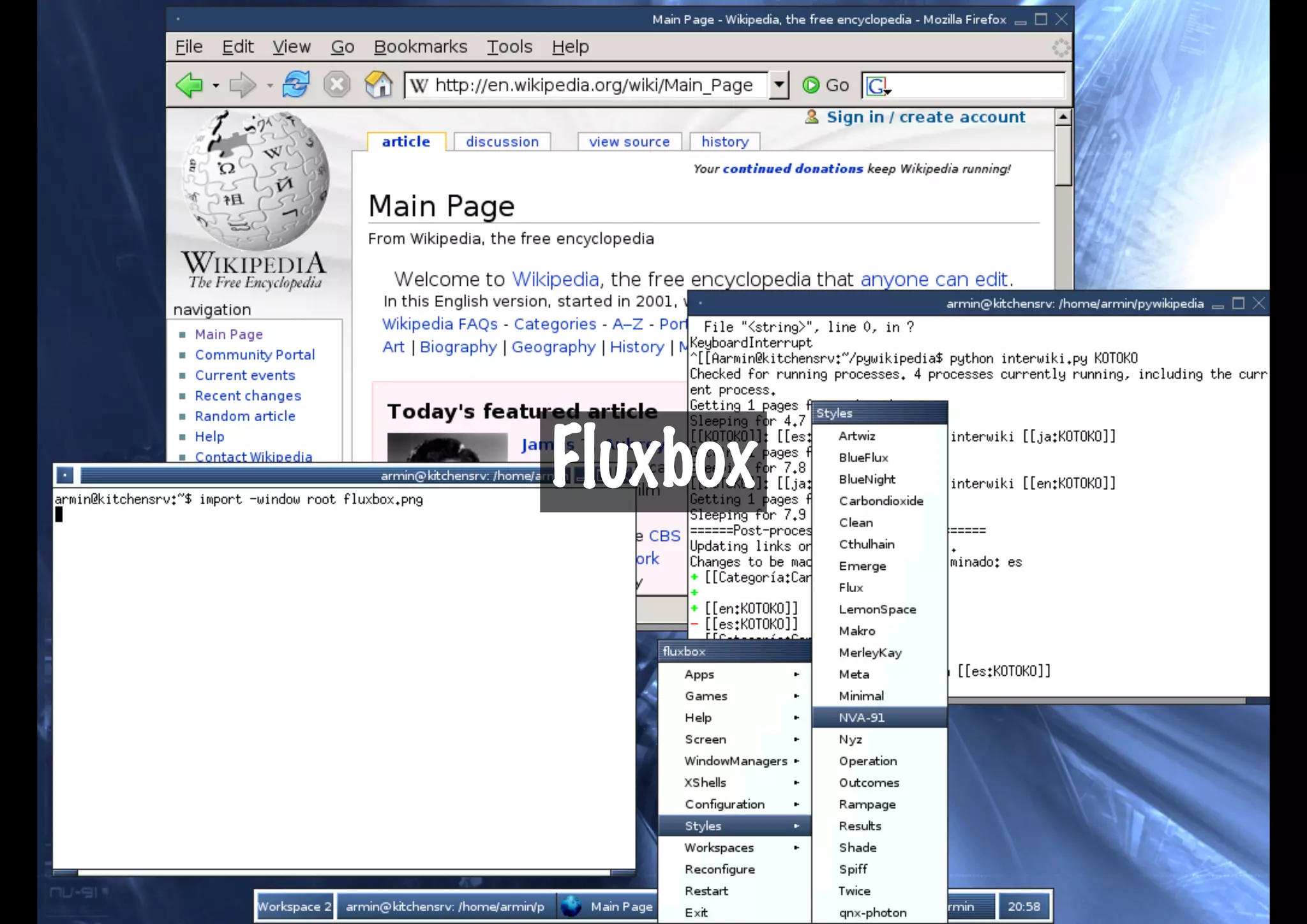The height and width of the screenshot is (924, 1307).
Task: Click the Firefox vertical scrollbar thumb
Action: [x=1063, y=156]
